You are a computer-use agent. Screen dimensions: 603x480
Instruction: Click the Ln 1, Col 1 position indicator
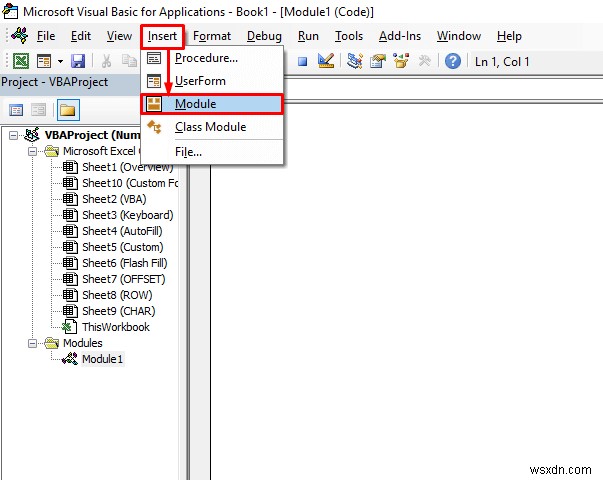point(502,62)
